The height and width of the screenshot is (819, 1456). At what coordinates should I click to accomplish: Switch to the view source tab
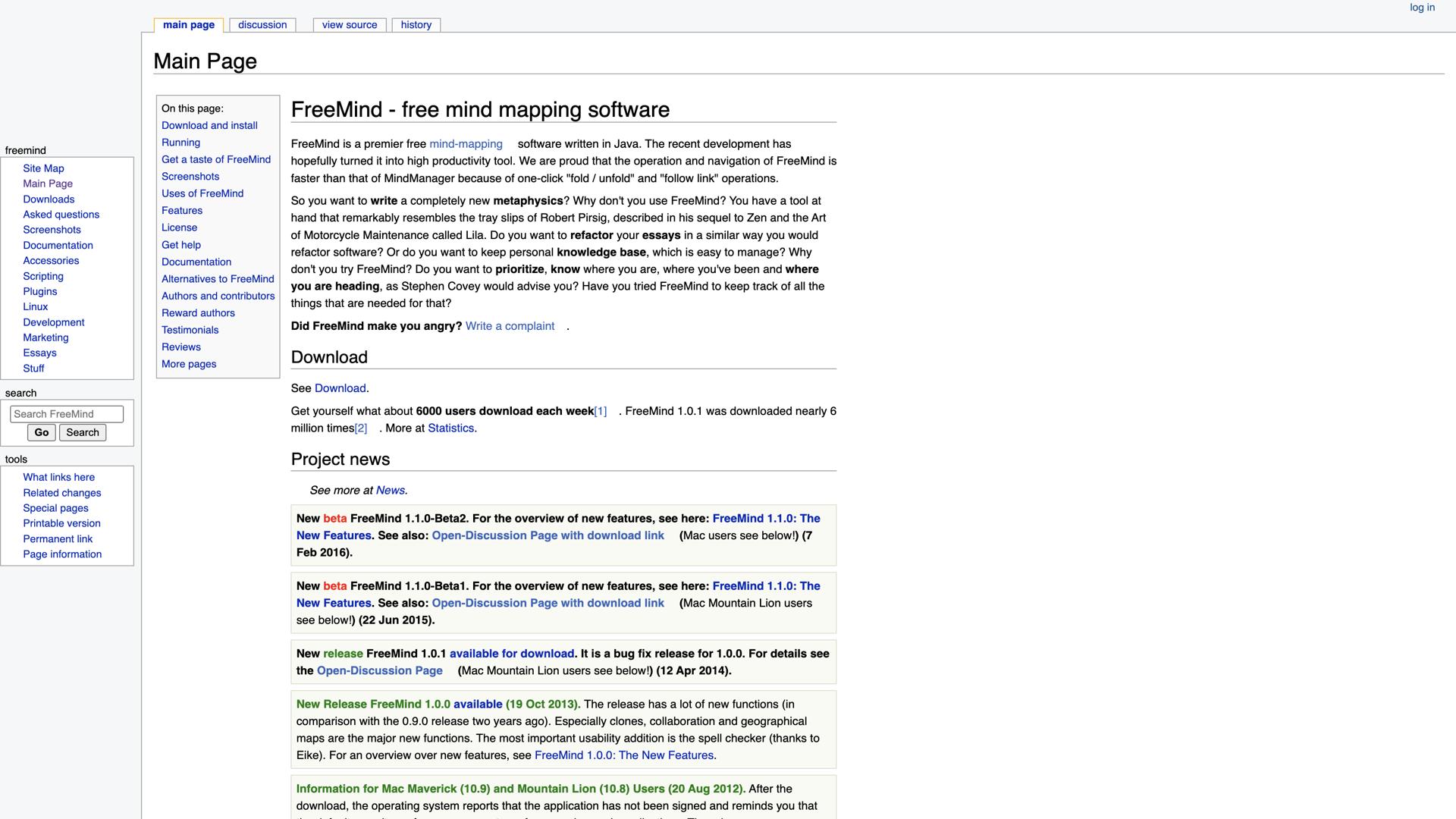tap(349, 25)
